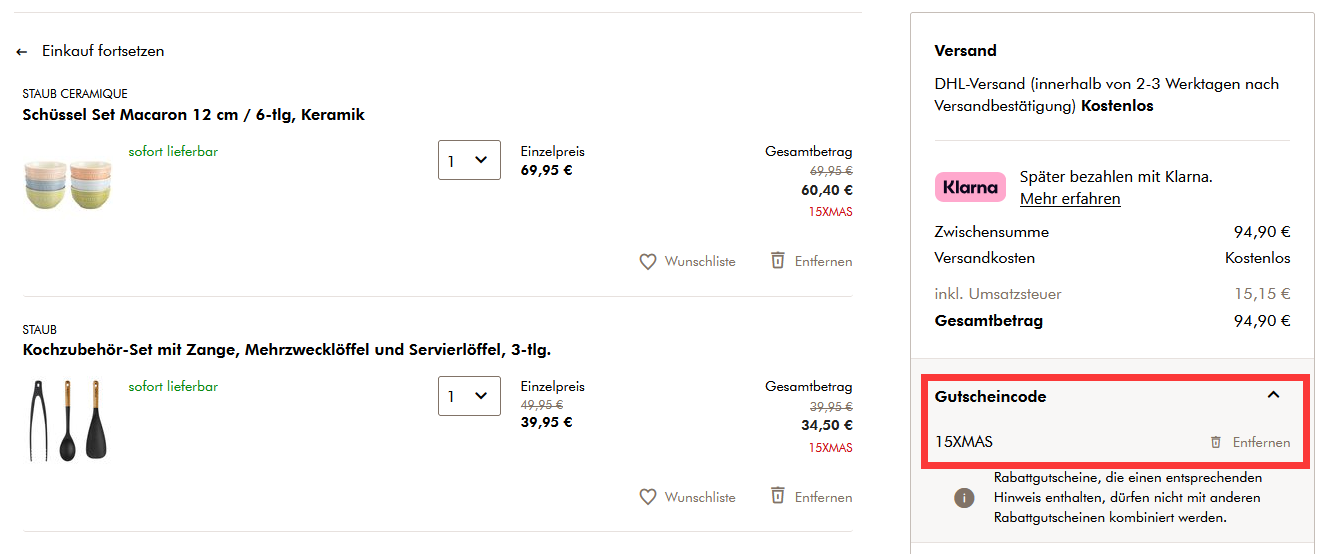The width and height of the screenshot is (1324, 554).
Task: Click heart icon for Kochzubehör-Set
Action: [648, 497]
